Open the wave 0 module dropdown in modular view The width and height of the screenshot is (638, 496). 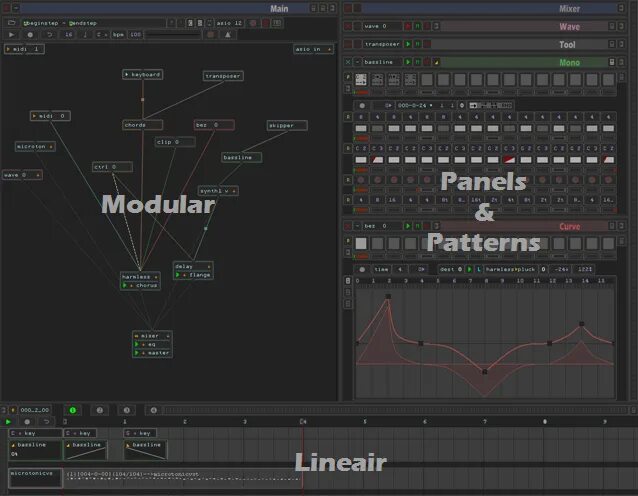point(38,175)
